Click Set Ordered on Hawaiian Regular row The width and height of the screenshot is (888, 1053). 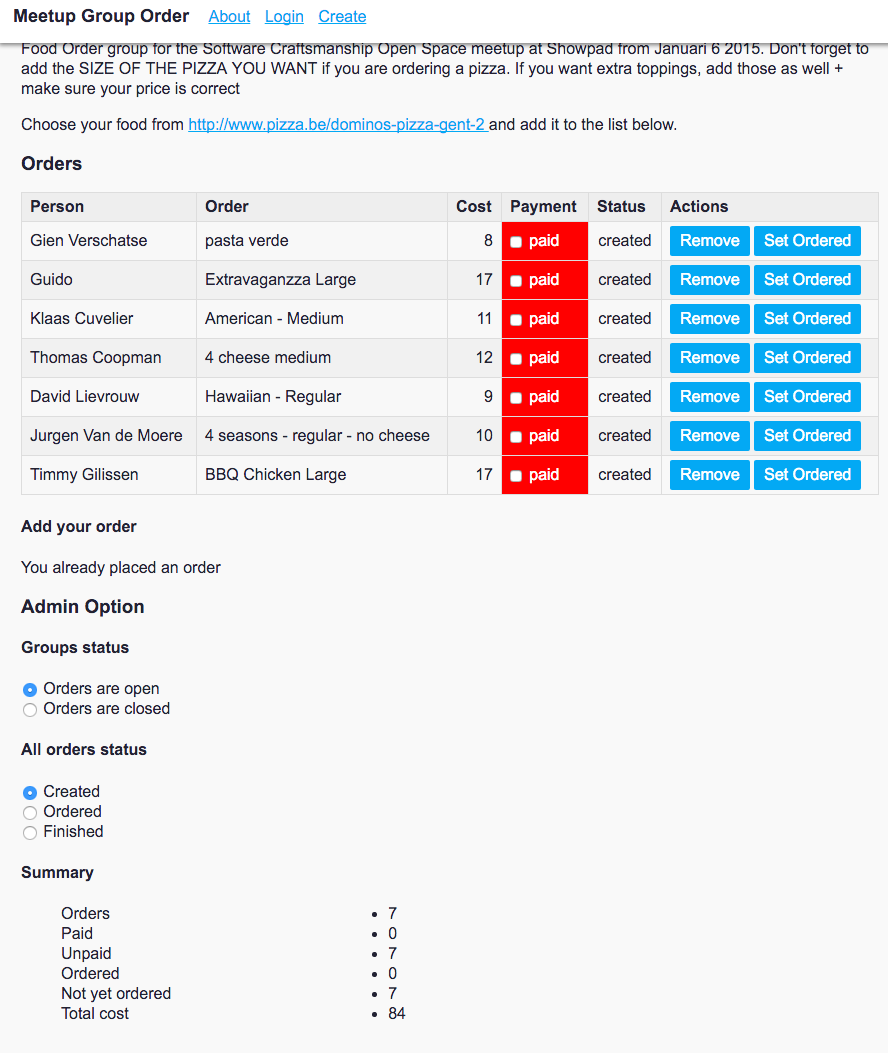click(807, 397)
